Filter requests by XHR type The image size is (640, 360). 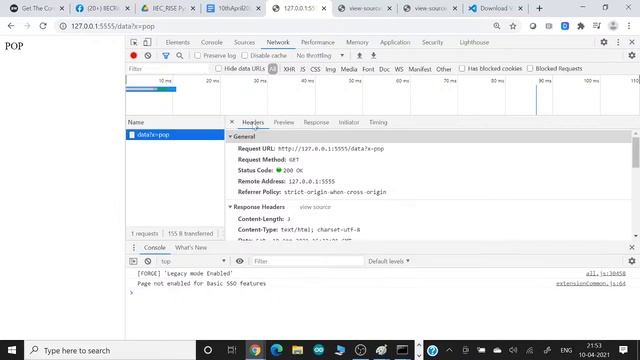[289, 69]
